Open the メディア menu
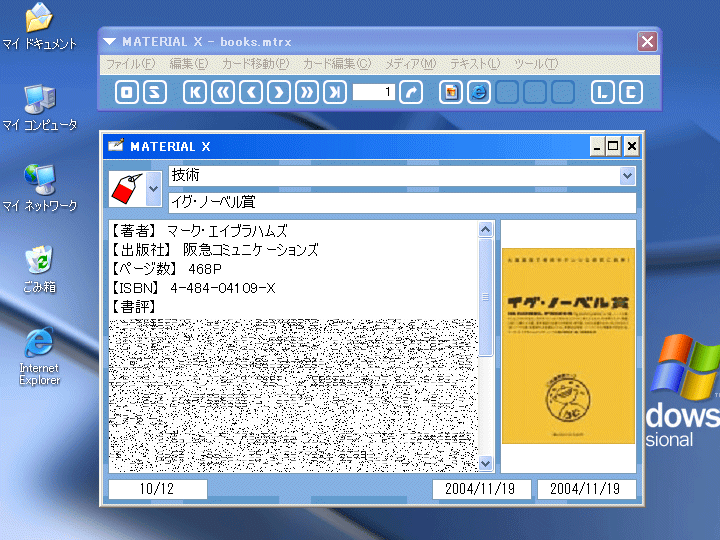Viewport: 720px width, 540px height. click(410, 64)
